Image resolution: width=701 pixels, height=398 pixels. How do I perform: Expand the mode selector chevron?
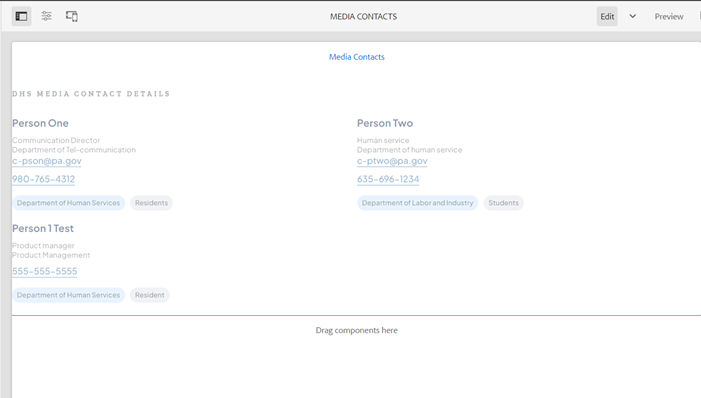point(633,17)
